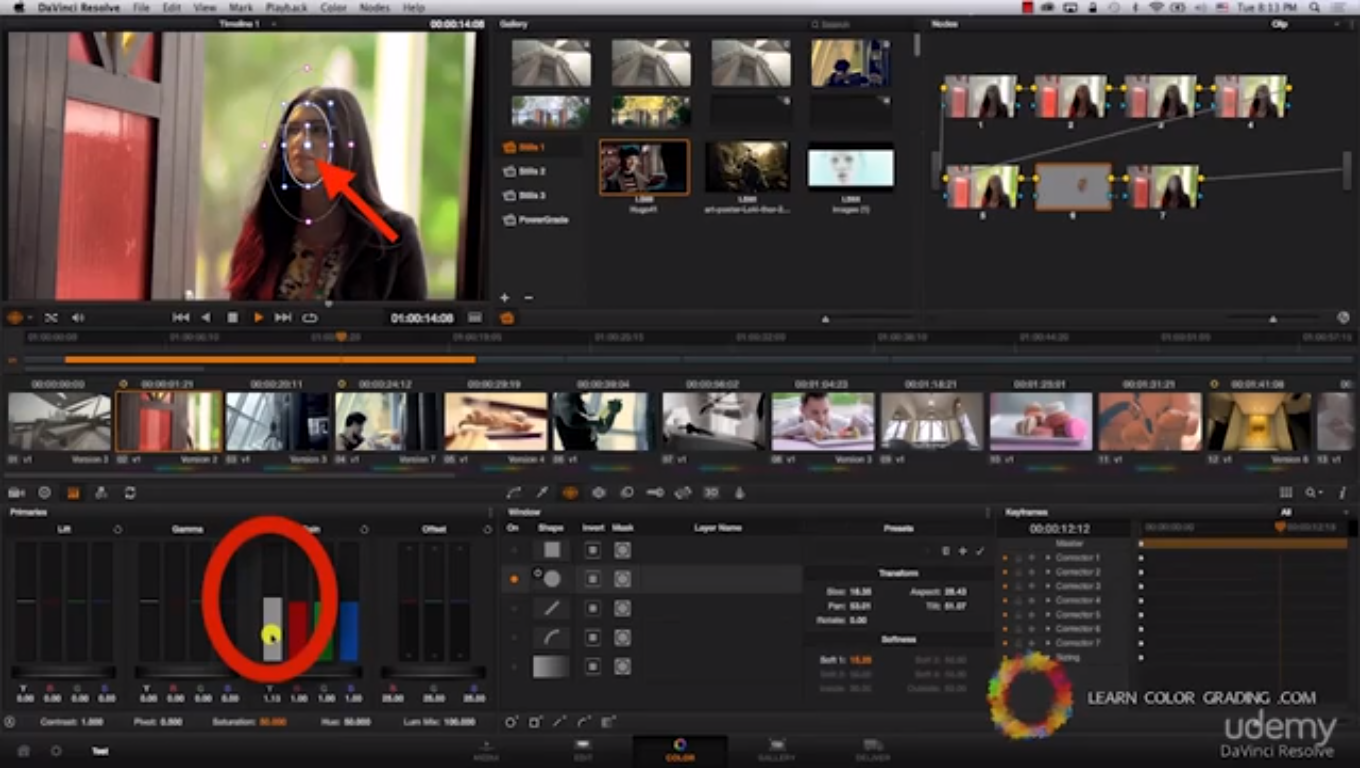Click the loop playback icon
Image resolution: width=1360 pixels, height=768 pixels.
pyautogui.click(x=310, y=318)
